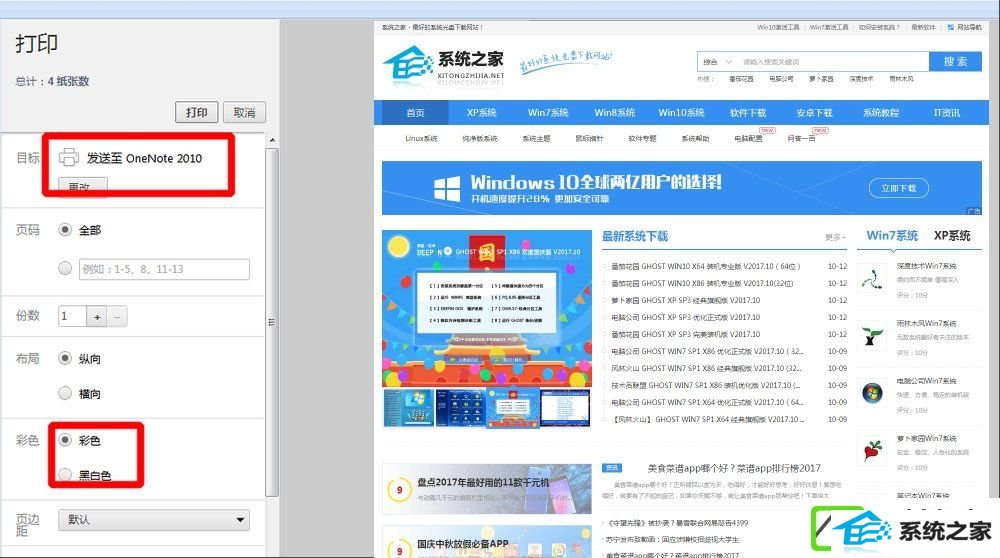Open the XP系统 nav tab
1000x558 pixels.
click(x=482, y=113)
